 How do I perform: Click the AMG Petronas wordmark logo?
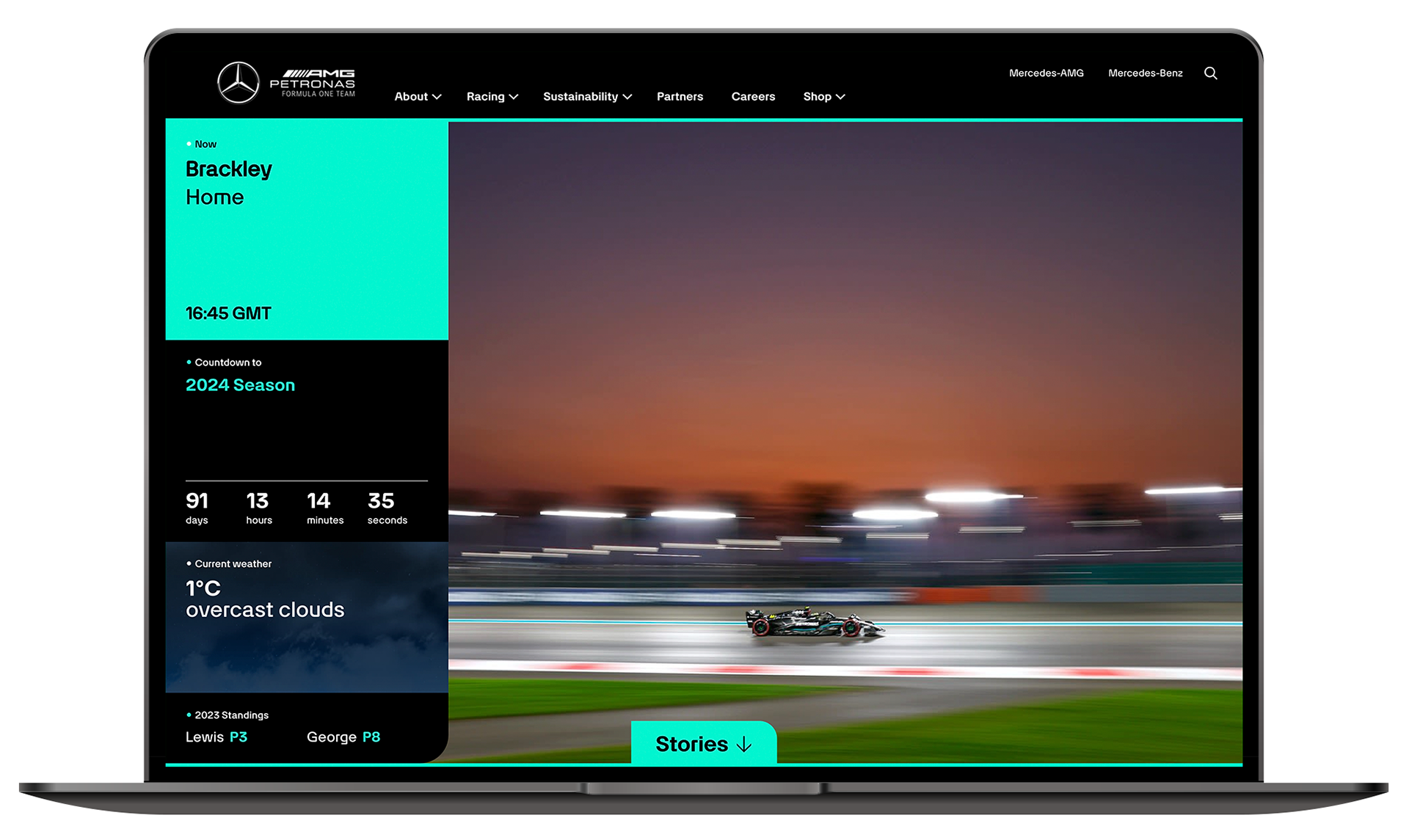pos(313,83)
